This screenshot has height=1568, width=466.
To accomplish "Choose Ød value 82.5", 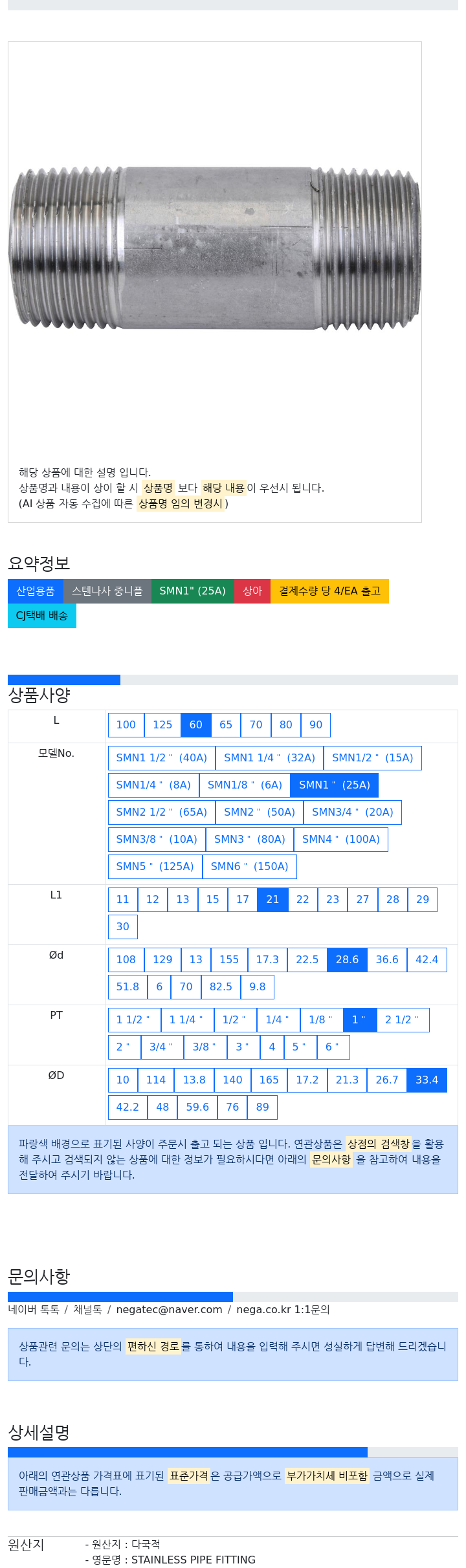I will pos(221,987).
